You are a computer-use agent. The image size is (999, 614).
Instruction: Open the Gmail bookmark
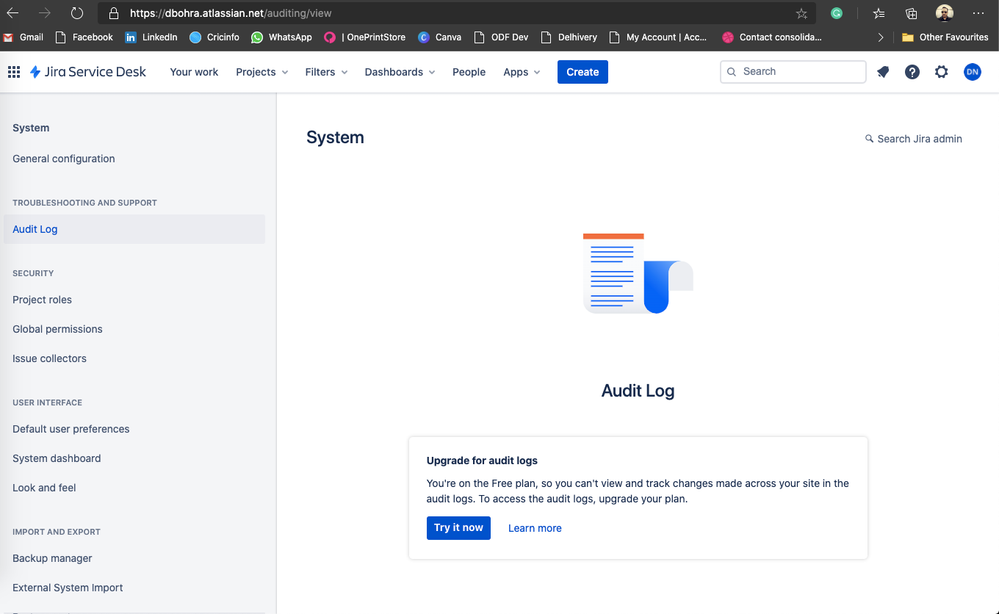click(24, 37)
